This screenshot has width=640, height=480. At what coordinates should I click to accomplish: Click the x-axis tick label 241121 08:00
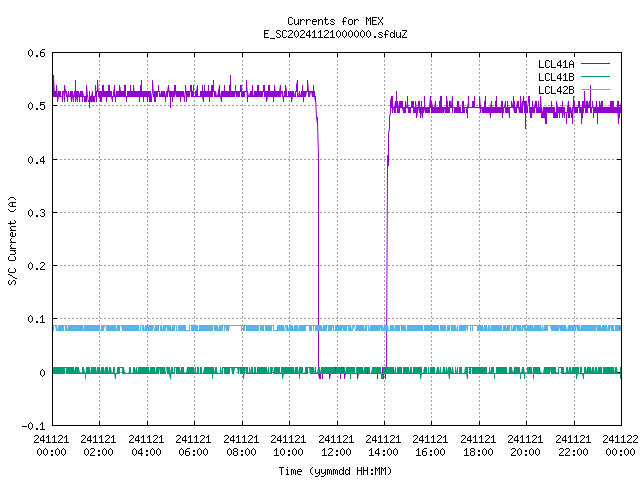pos(241,446)
